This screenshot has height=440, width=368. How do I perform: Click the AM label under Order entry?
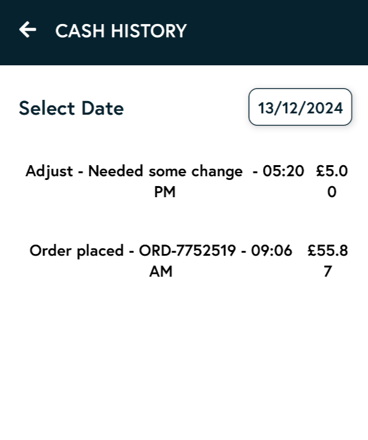pyautogui.click(x=161, y=272)
